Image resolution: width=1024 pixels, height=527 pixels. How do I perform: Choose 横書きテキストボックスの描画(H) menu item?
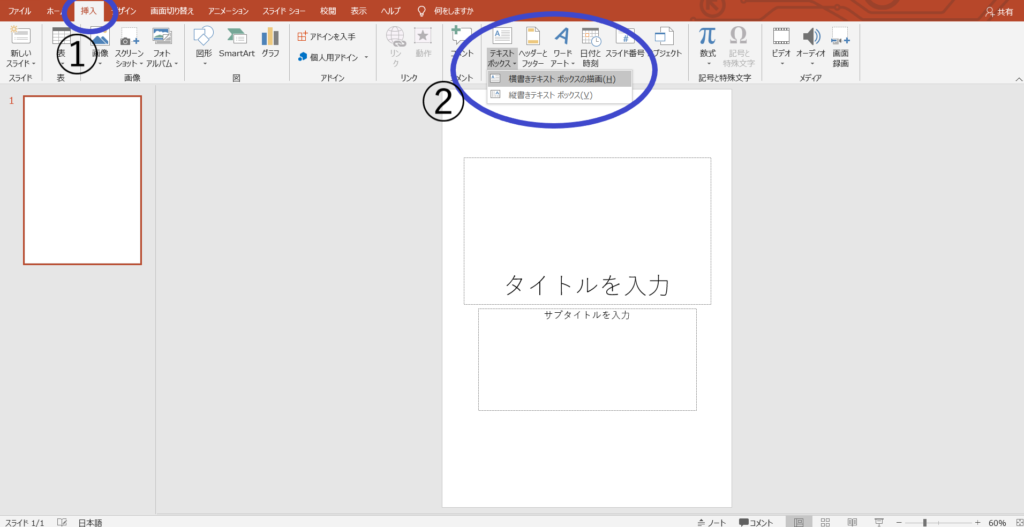point(560,79)
